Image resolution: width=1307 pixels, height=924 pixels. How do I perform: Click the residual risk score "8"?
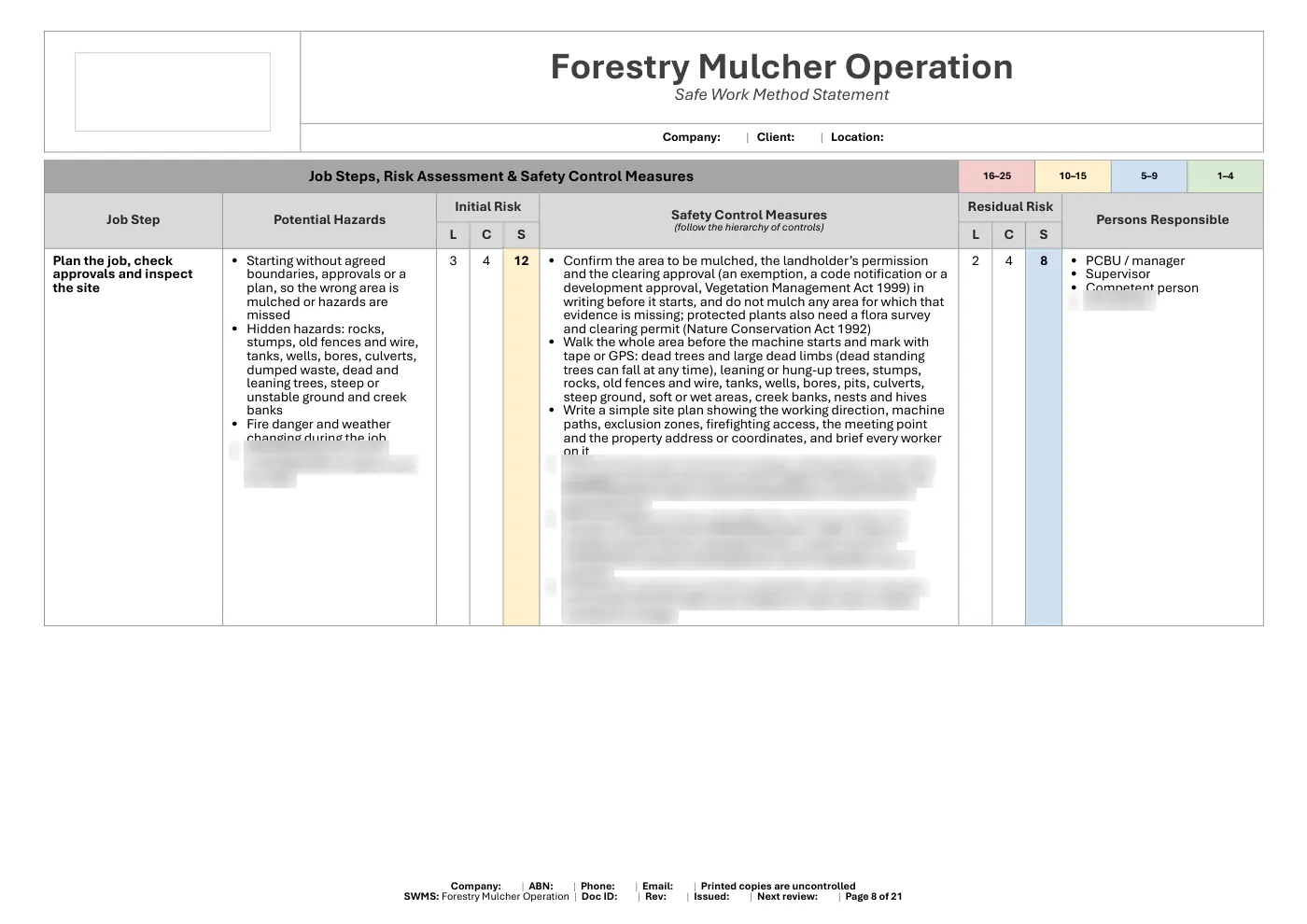1044,261
